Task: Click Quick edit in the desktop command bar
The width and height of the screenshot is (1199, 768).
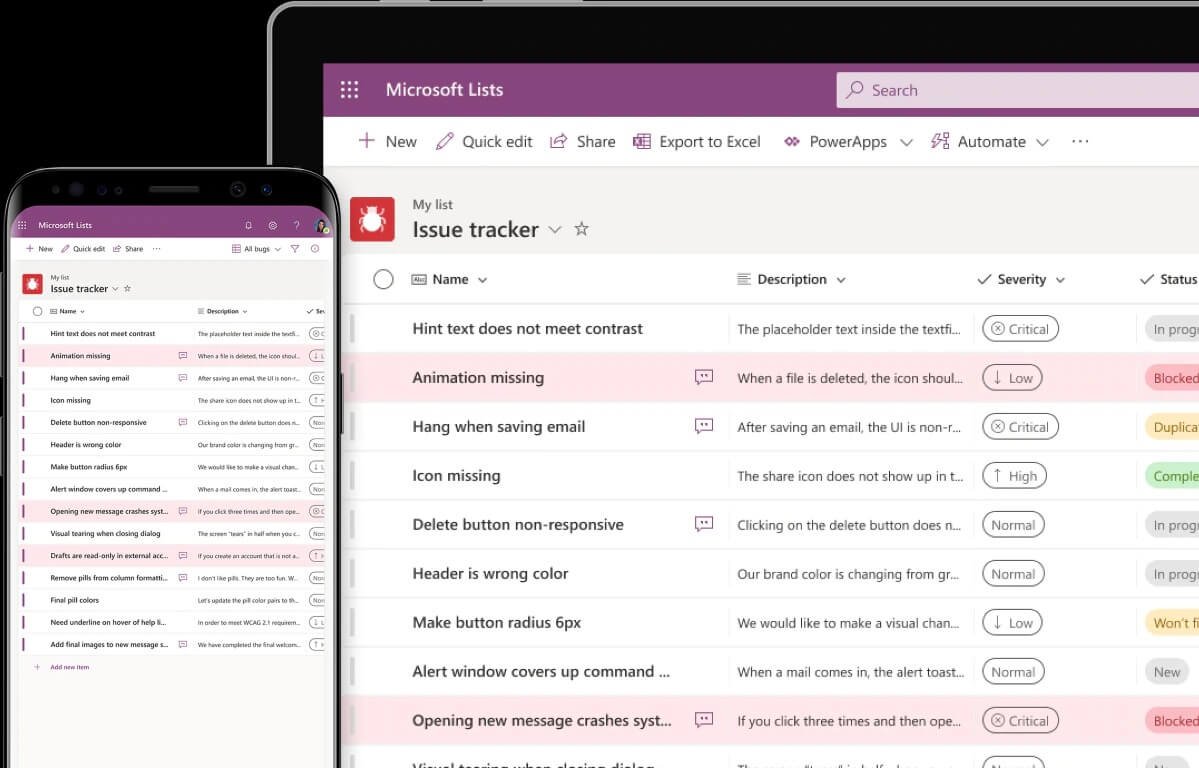Action: coord(484,142)
